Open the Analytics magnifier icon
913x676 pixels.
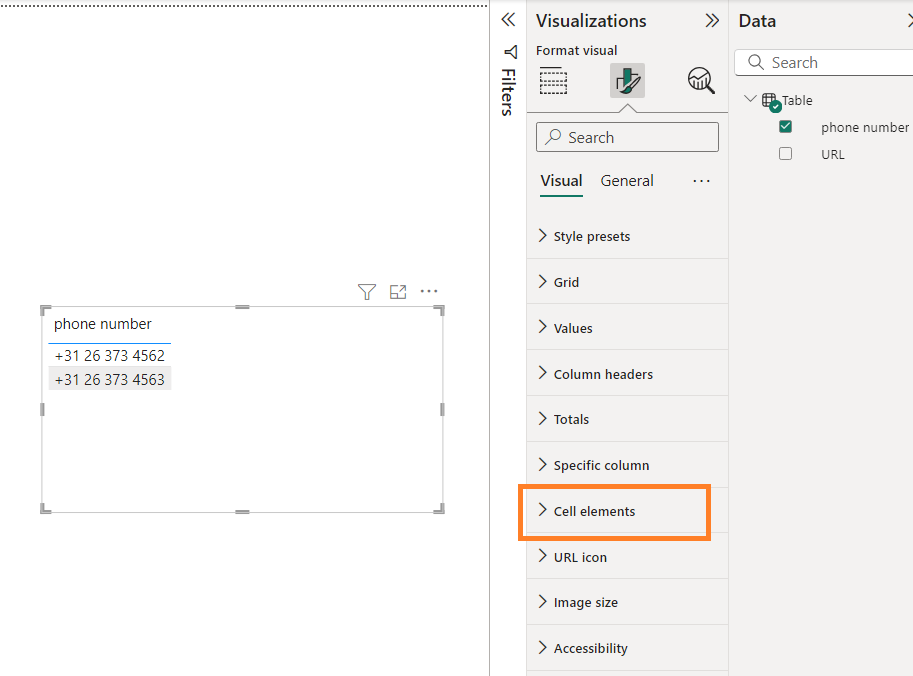point(701,80)
